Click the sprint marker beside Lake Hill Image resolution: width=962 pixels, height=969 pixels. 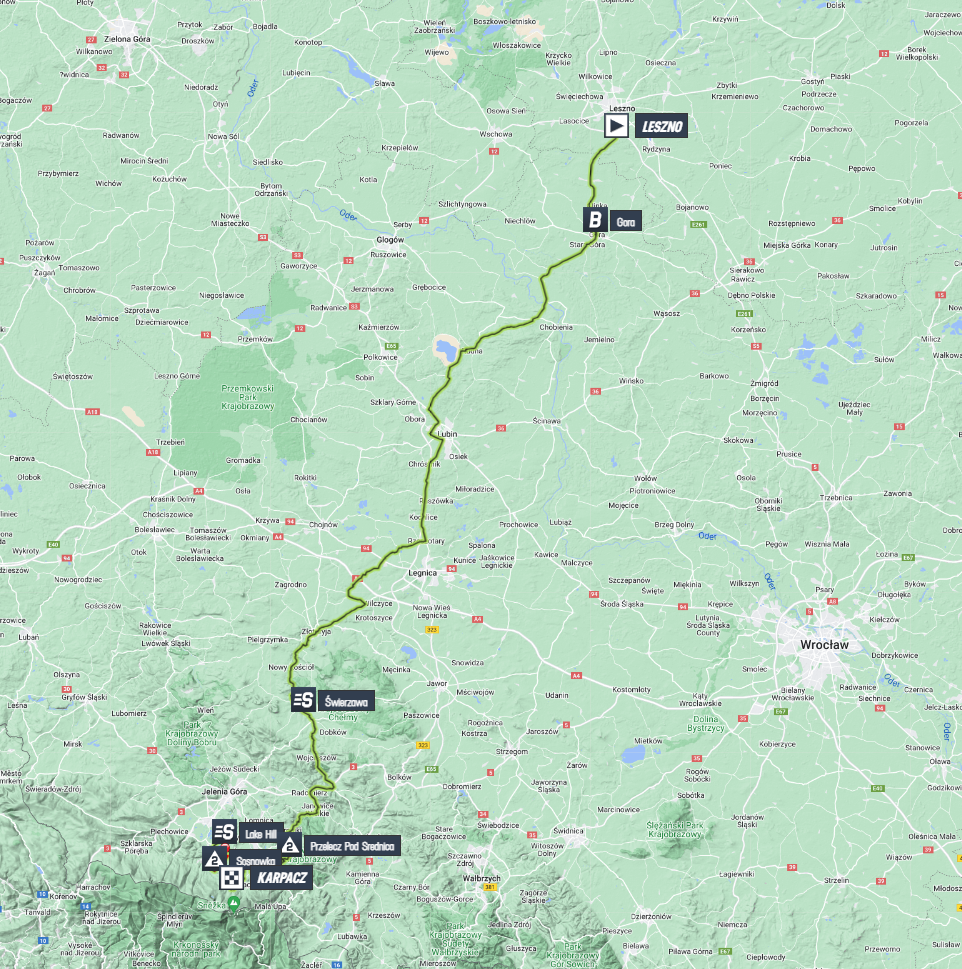click(x=224, y=832)
